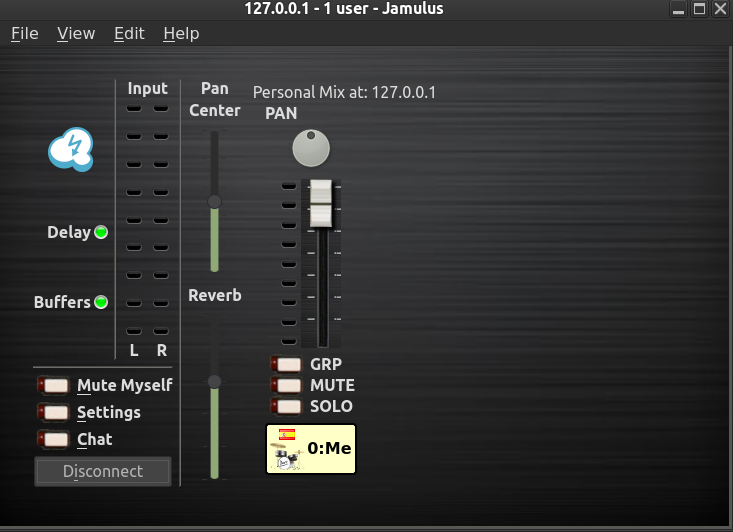The width and height of the screenshot is (733, 532).
Task: Click the Delay label
Action: coord(69,232)
